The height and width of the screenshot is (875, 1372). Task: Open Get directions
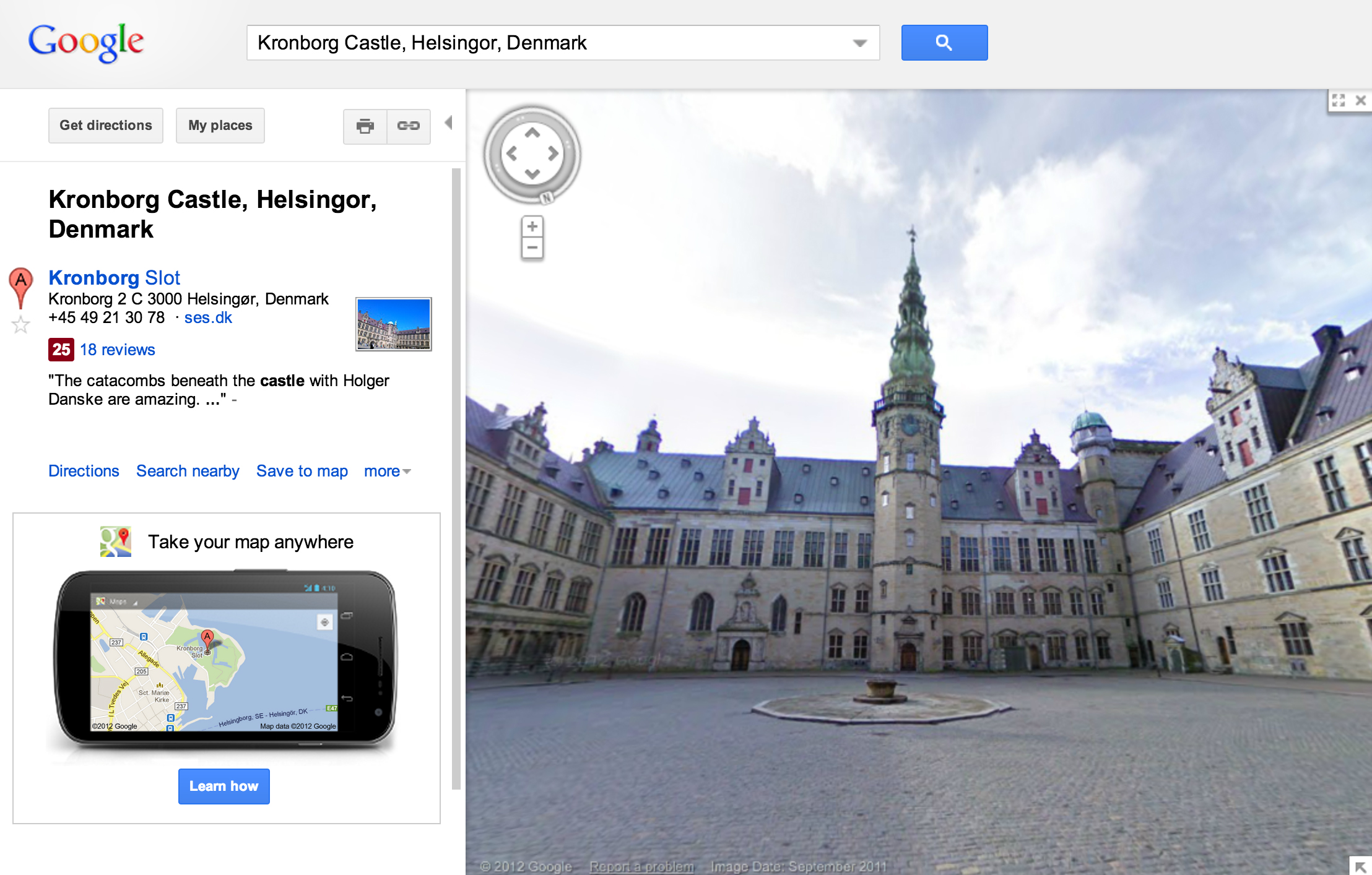pos(106,126)
